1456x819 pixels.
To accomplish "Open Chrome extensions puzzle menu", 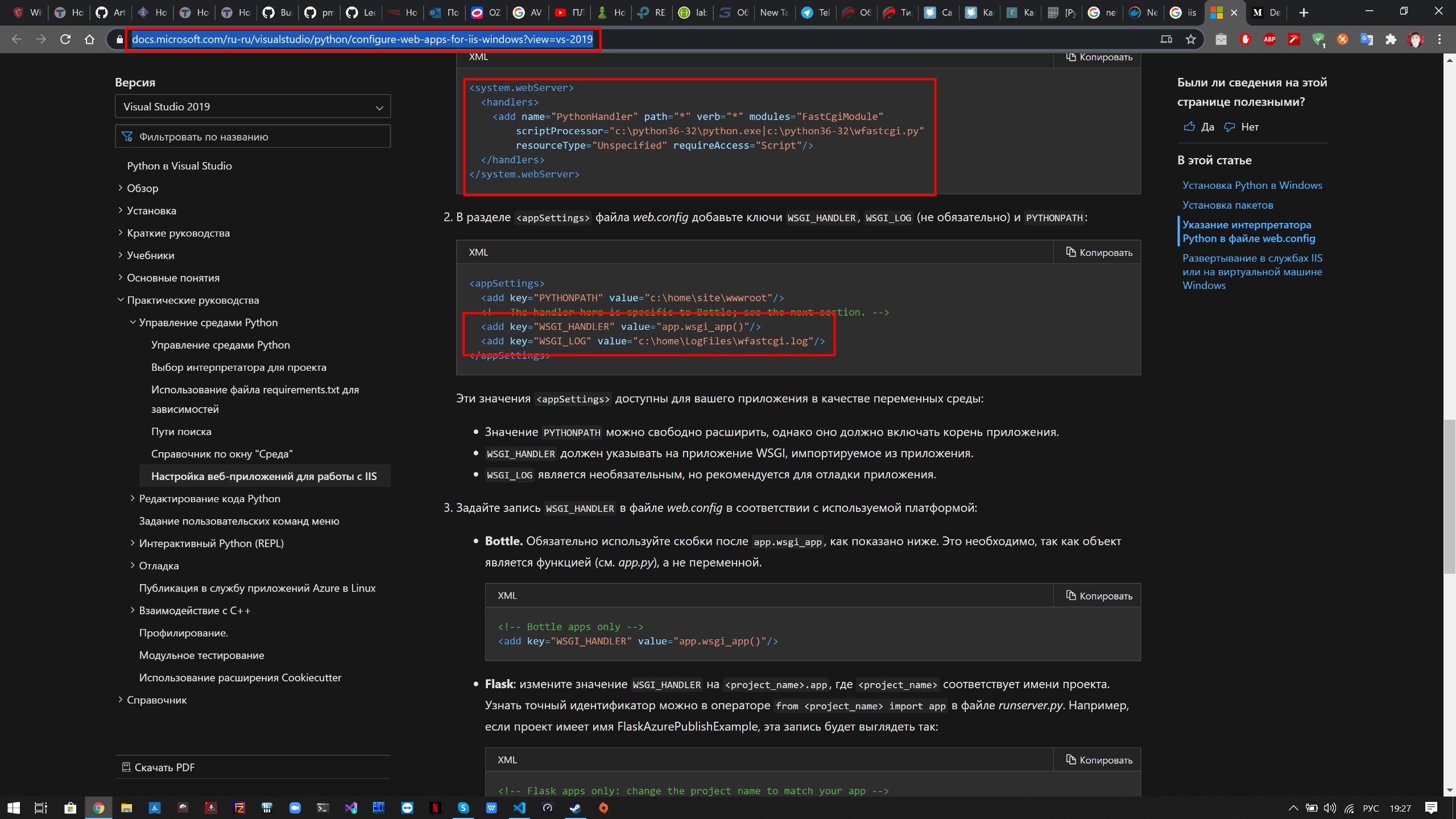I will (1391, 39).
